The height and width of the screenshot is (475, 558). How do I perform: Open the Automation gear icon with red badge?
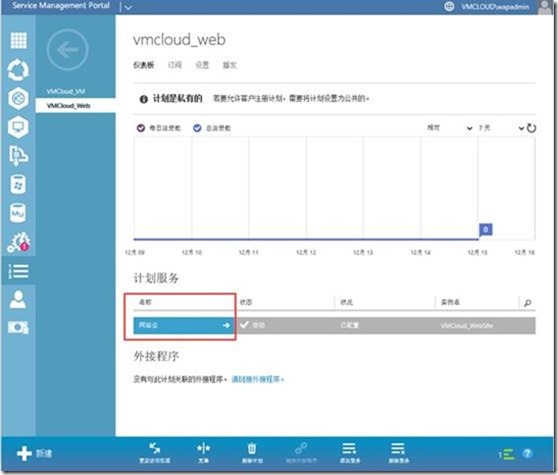(x=19, y=242)
